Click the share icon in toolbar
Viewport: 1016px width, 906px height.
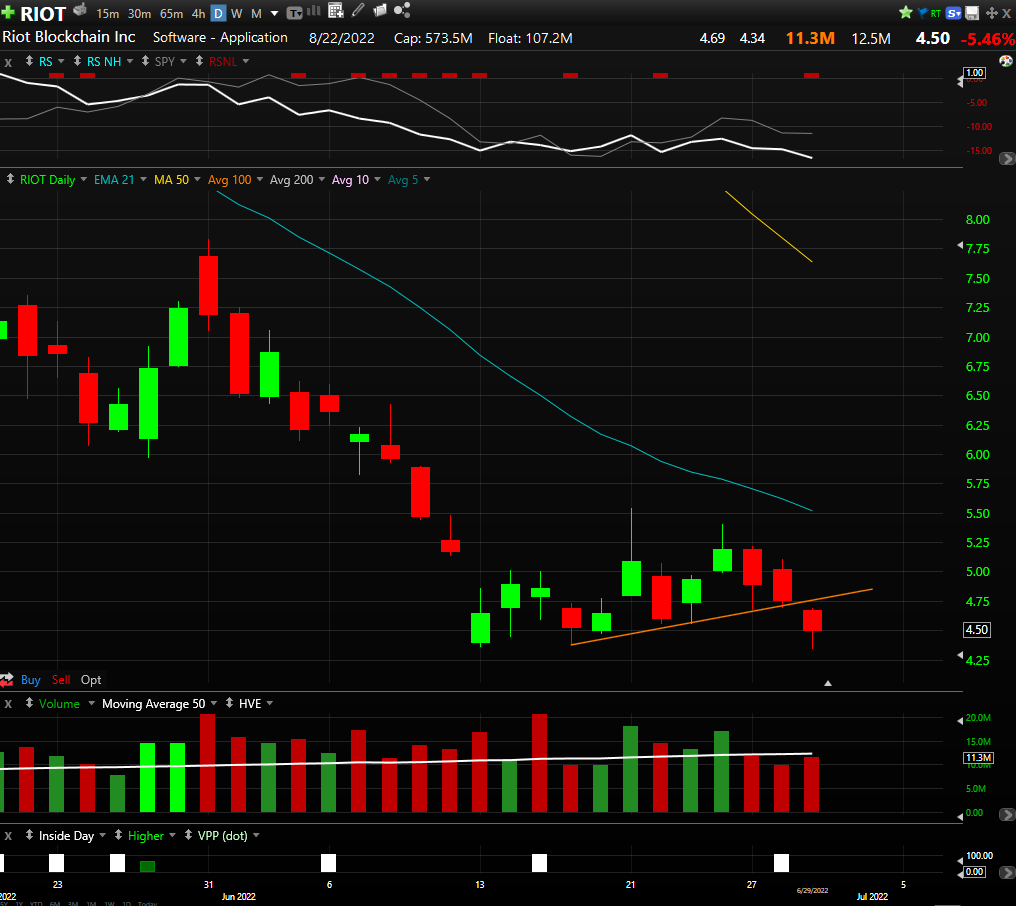point(402,10)
